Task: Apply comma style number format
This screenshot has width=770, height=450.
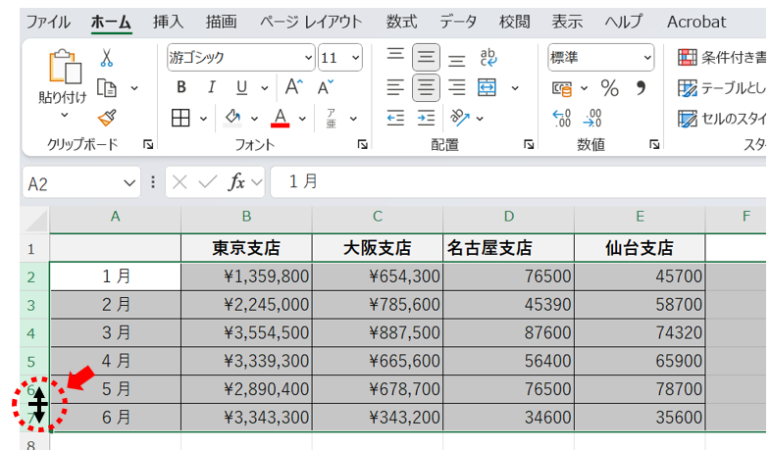Action: click(640, 88)
